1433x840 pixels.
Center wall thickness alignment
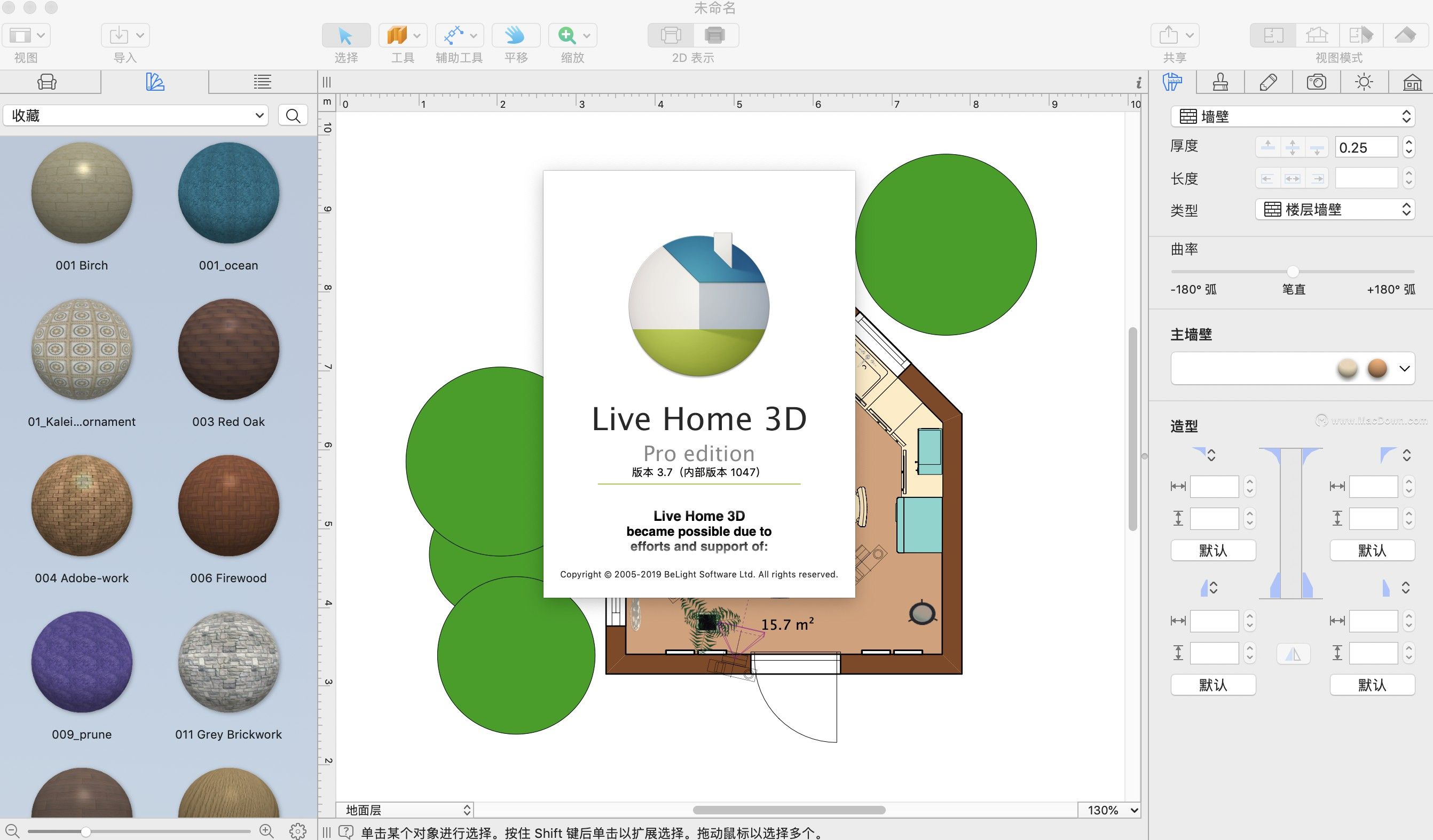point(1293,147)
